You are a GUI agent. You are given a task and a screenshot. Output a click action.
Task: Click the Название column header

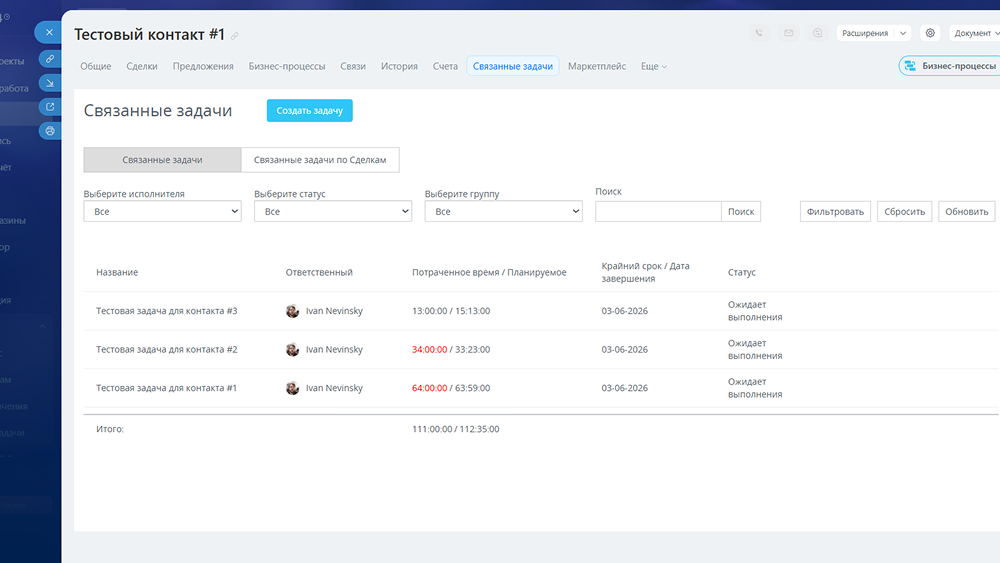(x=117, y=272)
